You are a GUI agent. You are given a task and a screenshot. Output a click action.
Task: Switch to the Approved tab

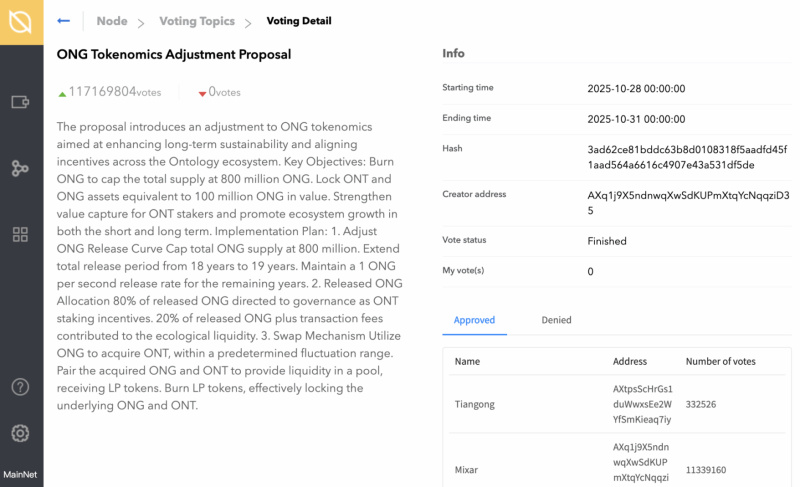474,320
